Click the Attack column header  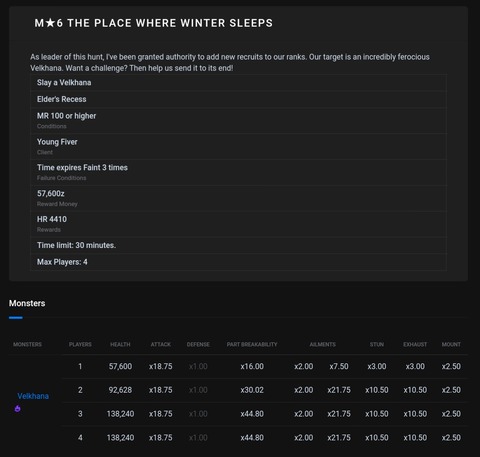161,344
